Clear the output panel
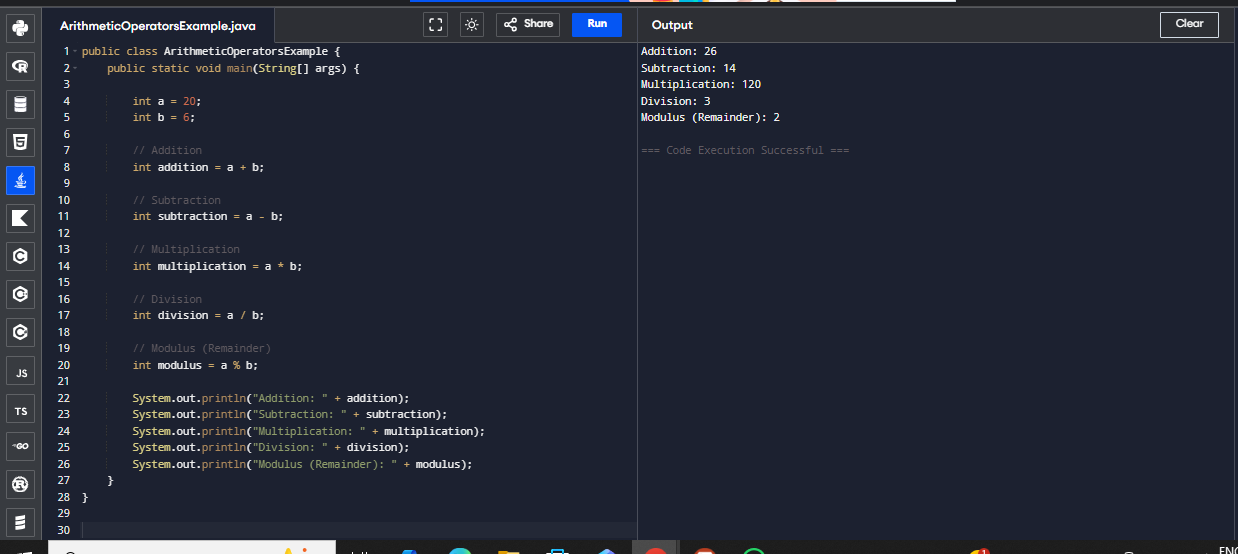Viewport: 1238px width, 554px height. [1189, 25]
